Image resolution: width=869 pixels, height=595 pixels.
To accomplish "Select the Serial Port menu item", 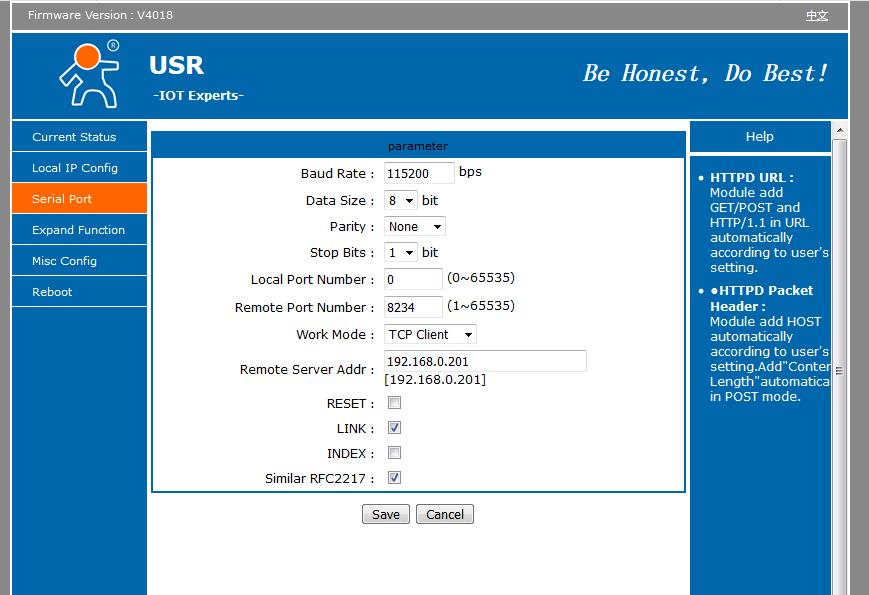I will (79, 198).
